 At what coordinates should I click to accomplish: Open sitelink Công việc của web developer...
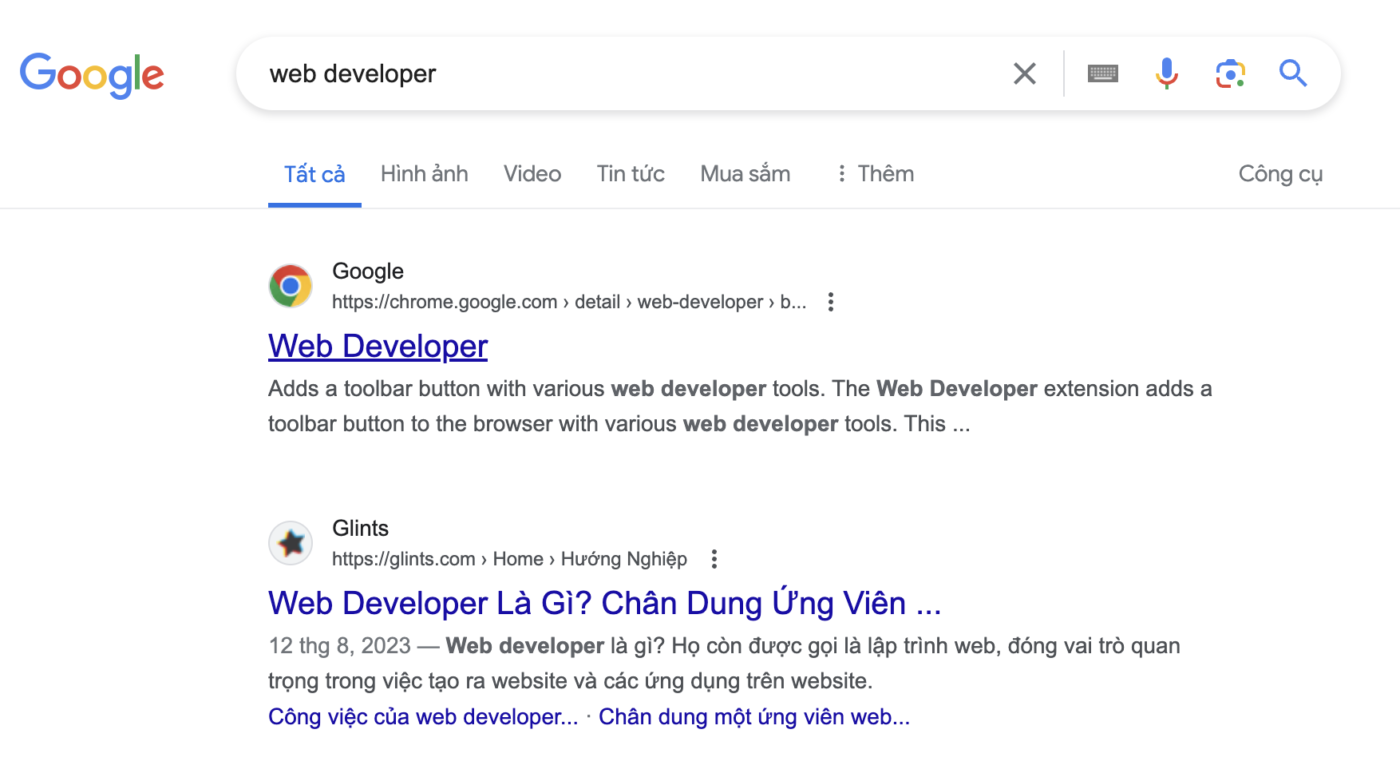coord(423,717)
